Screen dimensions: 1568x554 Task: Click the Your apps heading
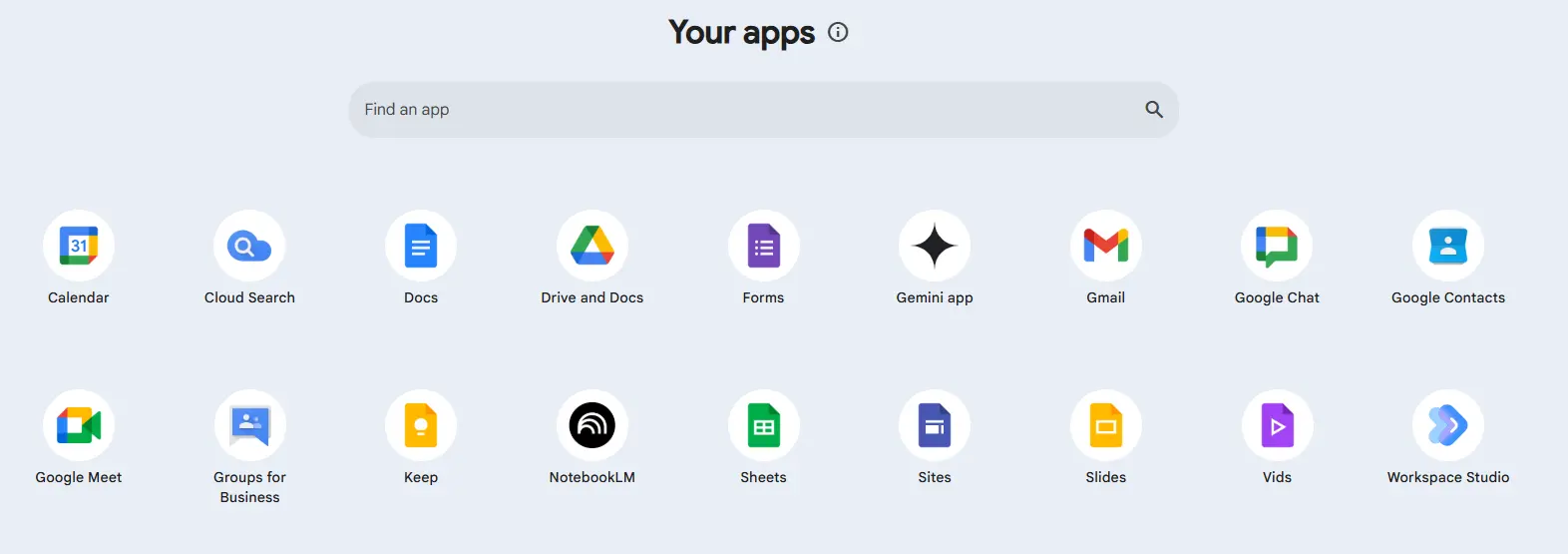[x=741, y=32]
